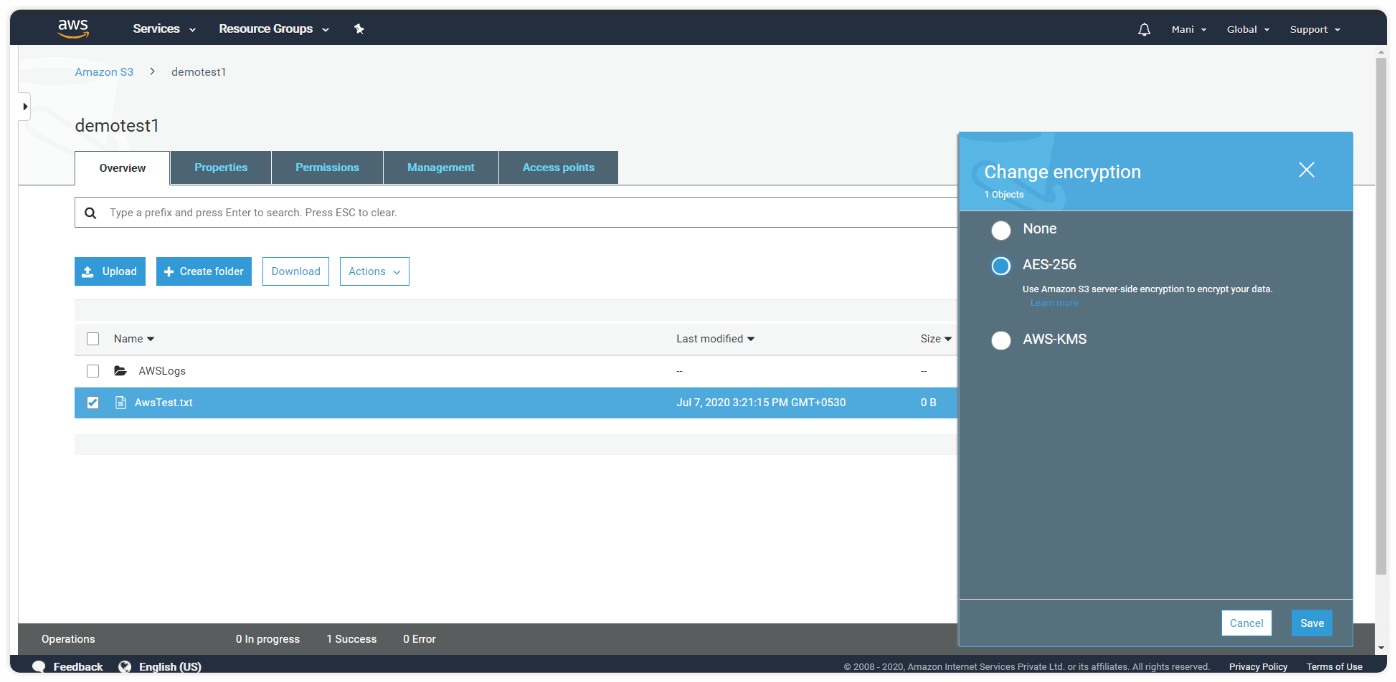Open the Support dropdown
Image resolution: width=1396 pixels, height=682 pixels.
pyautogui.click(x=1315, y=30)
